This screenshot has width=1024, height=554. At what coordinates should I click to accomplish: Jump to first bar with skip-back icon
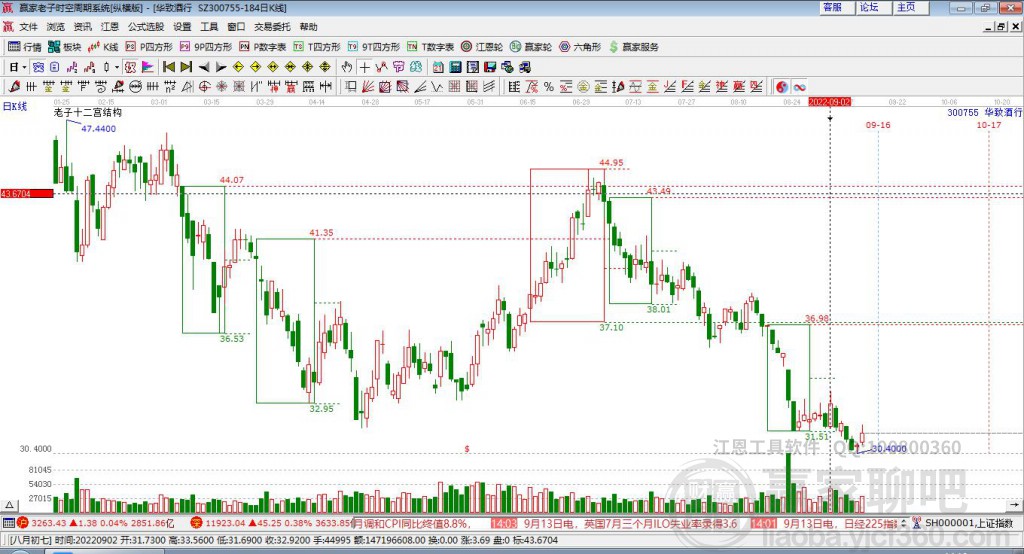click(168, 67)
